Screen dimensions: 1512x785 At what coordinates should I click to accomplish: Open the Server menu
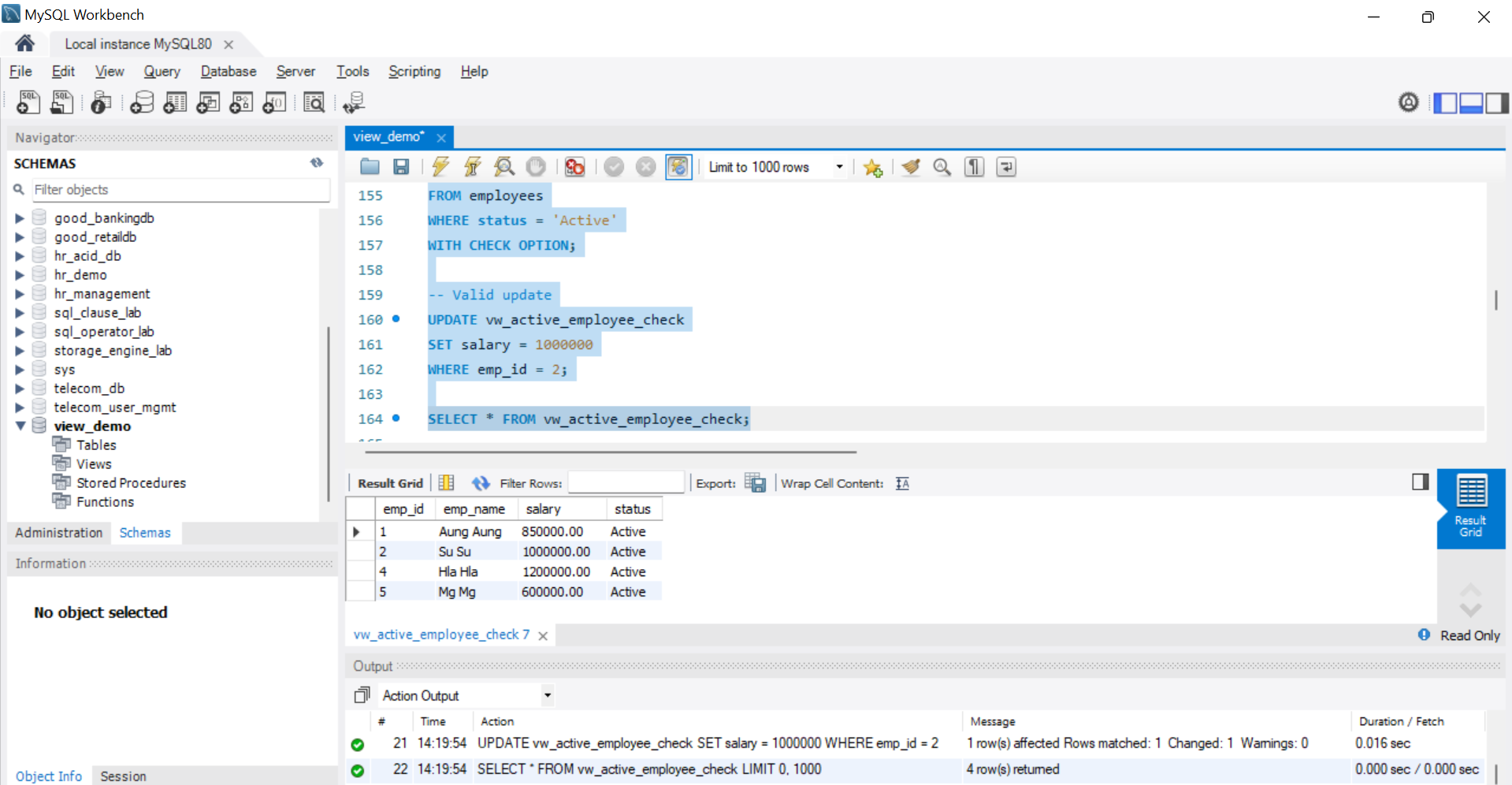click(x=295, y=71)
